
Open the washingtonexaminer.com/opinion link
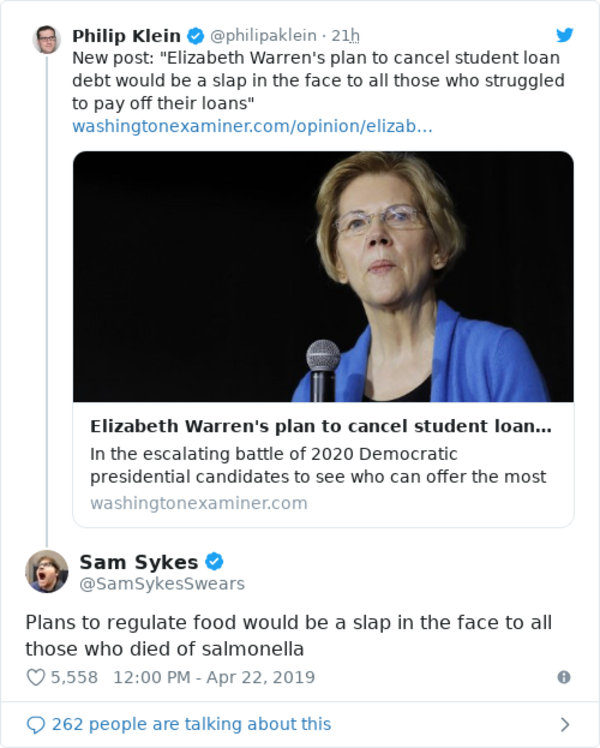(x=252, y=127)
